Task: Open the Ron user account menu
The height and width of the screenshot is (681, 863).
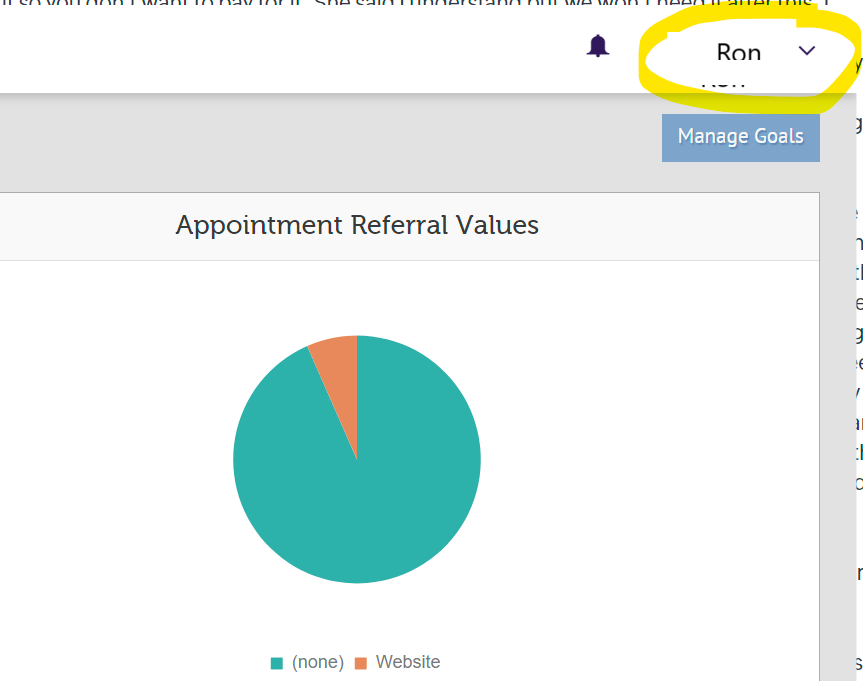Action: tap(739, 53)
